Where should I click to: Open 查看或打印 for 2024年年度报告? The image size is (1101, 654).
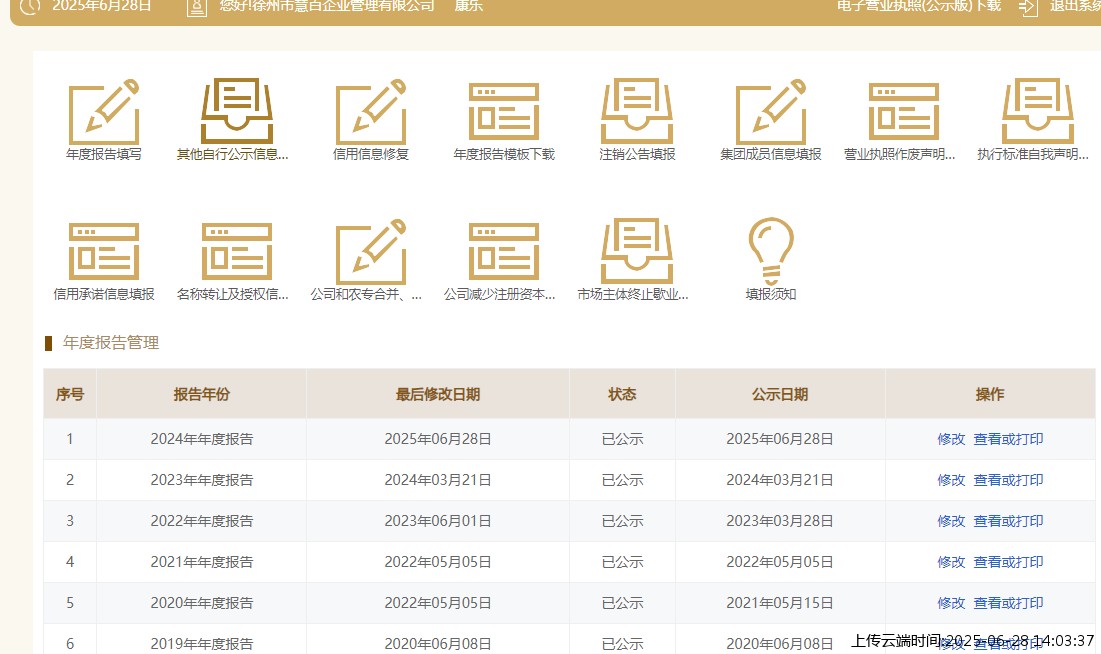[x=1008, y=439]
